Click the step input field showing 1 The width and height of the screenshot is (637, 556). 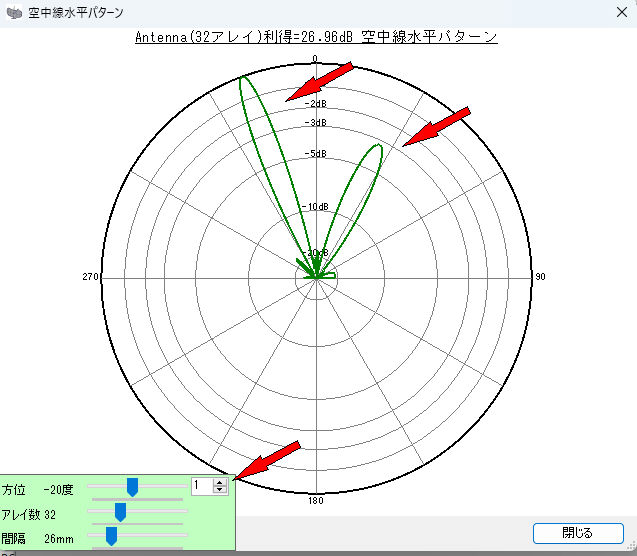[x=201, y=486]
